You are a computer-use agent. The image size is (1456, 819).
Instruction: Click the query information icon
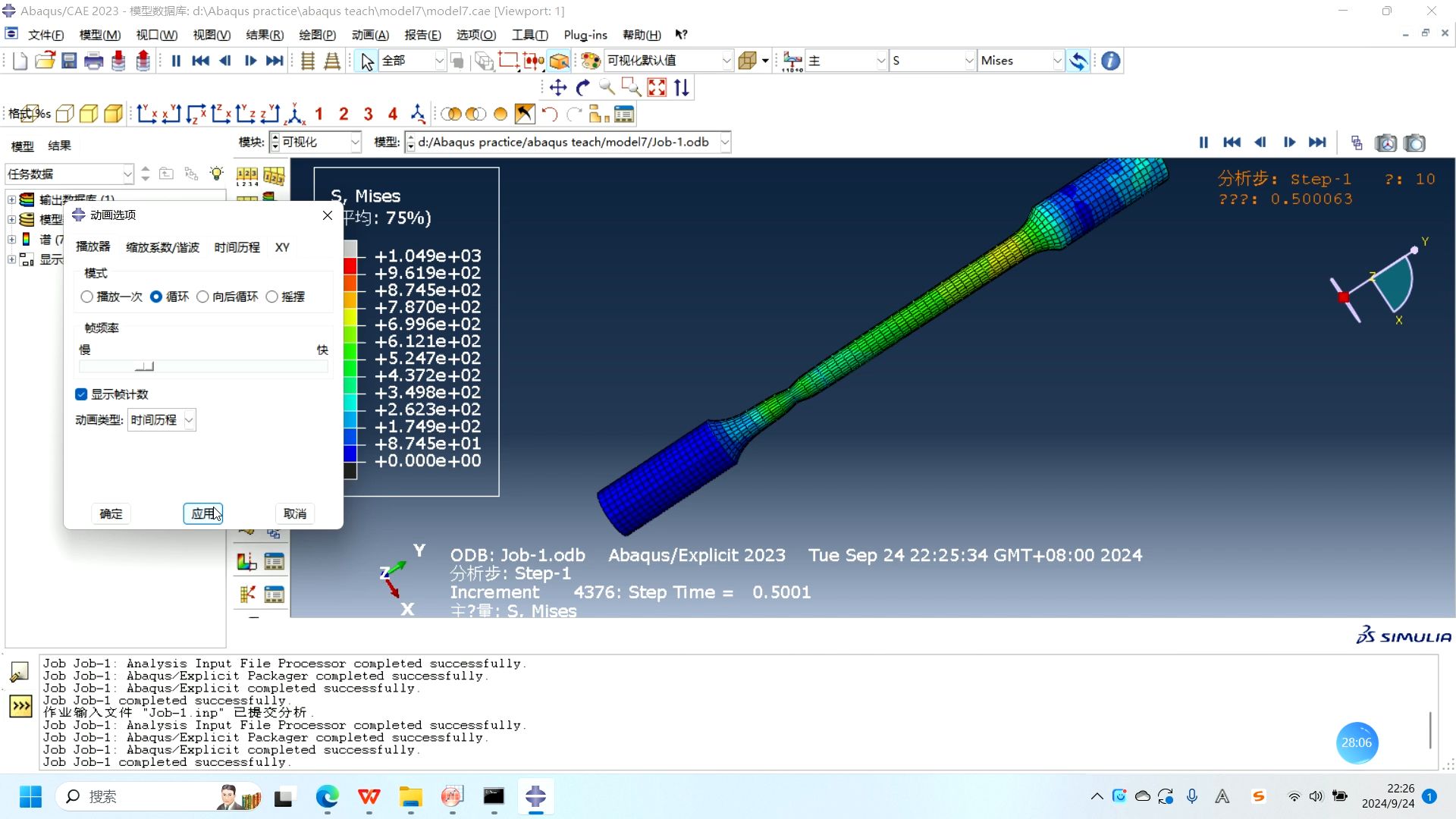(x=1111, y=61)
